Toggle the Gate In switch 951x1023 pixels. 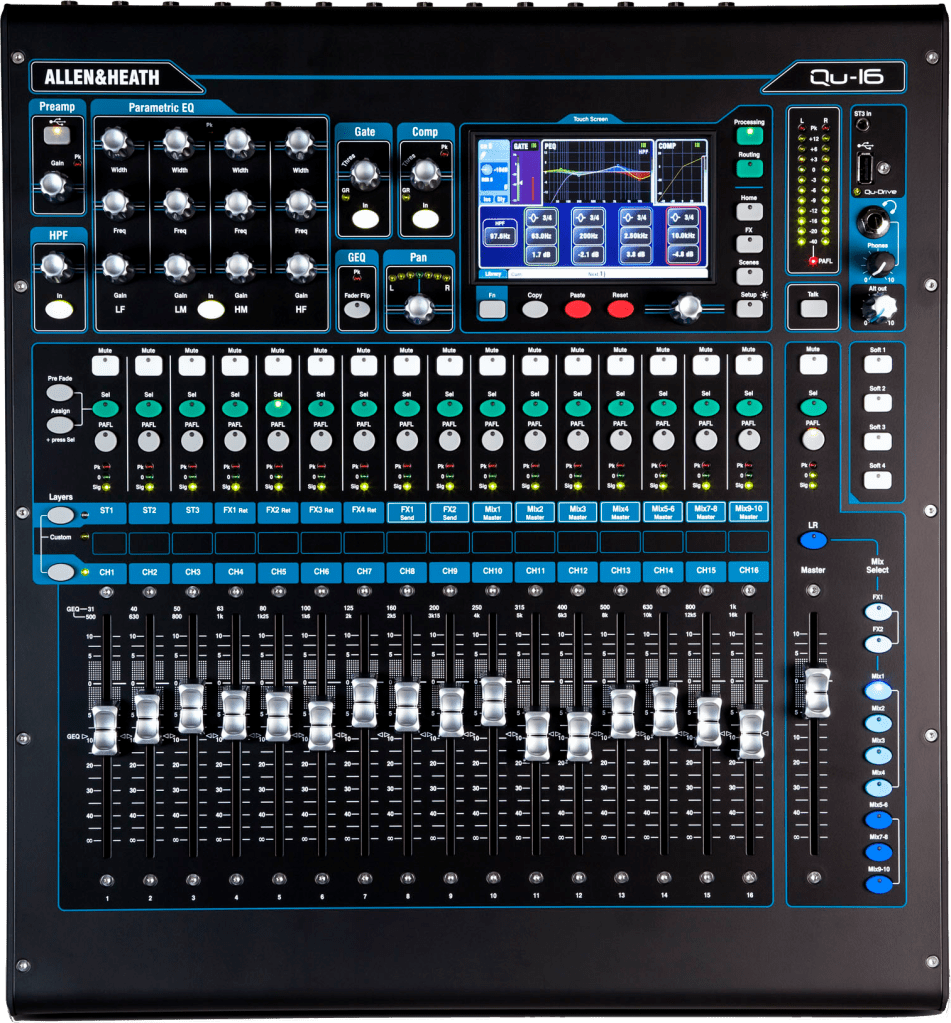click(x=365, y=219)
